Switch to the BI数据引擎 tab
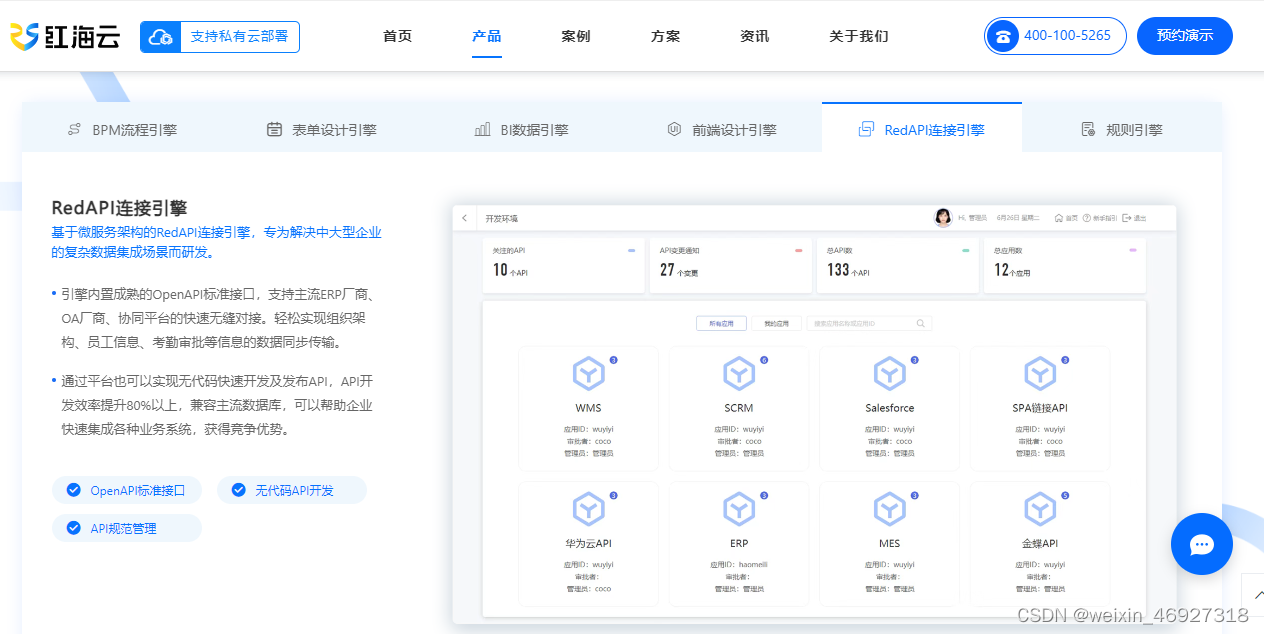The image size is (1264, 634). [522, 129]
